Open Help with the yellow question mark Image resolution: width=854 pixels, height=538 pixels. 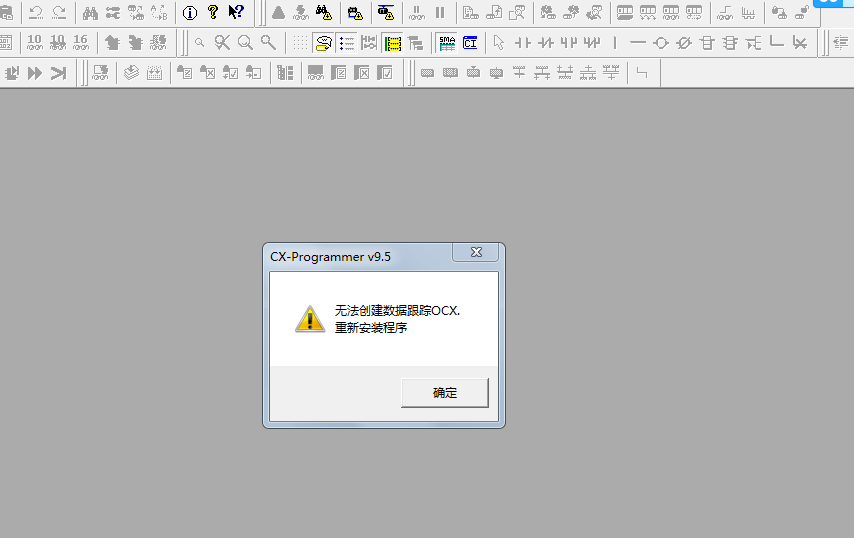(212, 13)
